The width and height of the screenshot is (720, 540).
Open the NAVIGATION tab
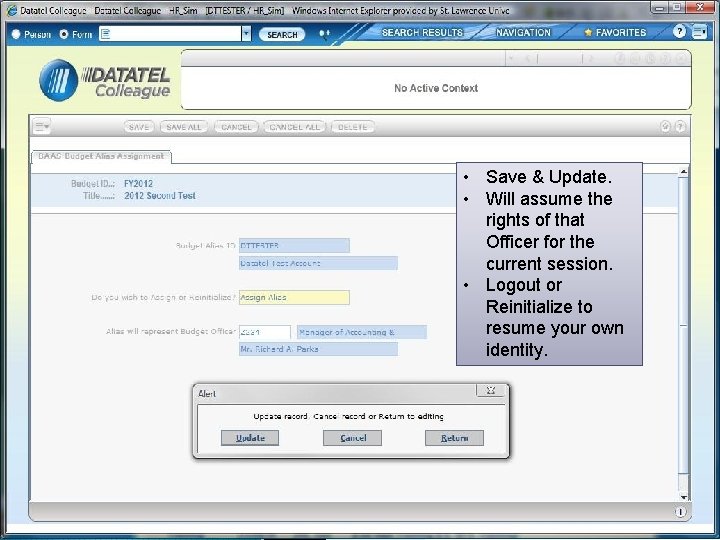tap(523, 33)
